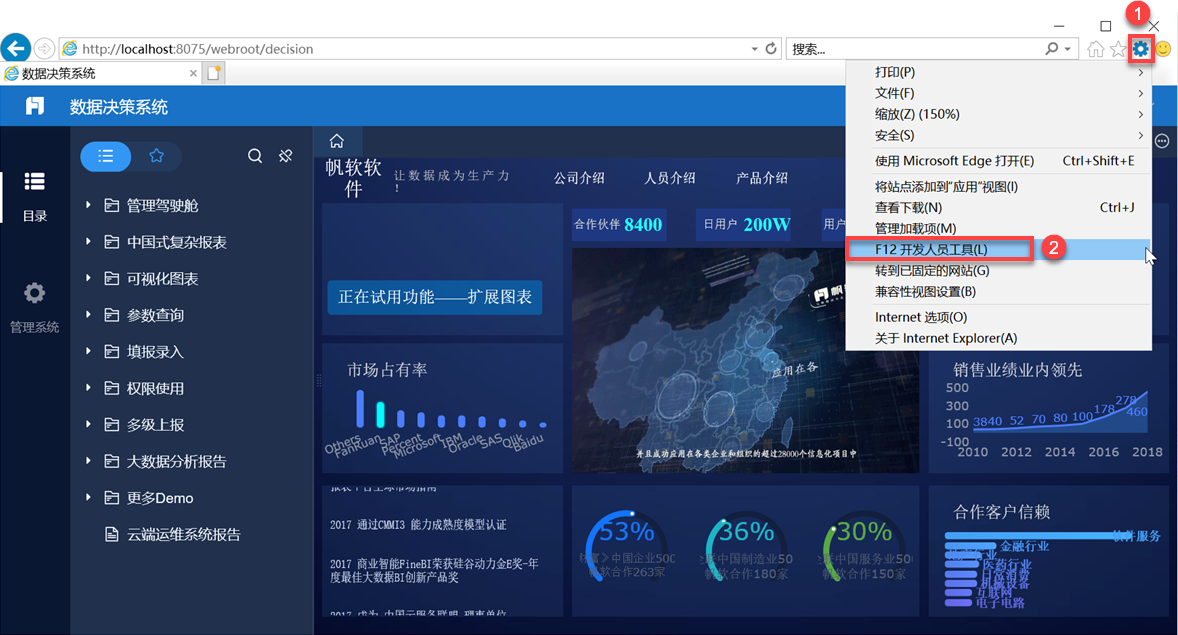Switch to favorites star view toggle
The width and height of the screenshot is (1178, 635).
(x=156, y=156)
